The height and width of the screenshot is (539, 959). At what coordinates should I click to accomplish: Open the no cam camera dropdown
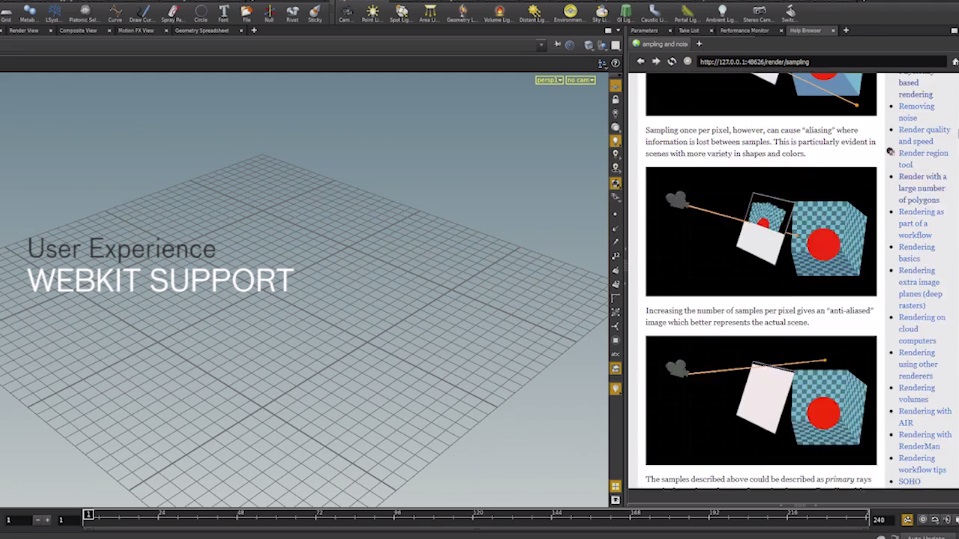click(580, 80)
